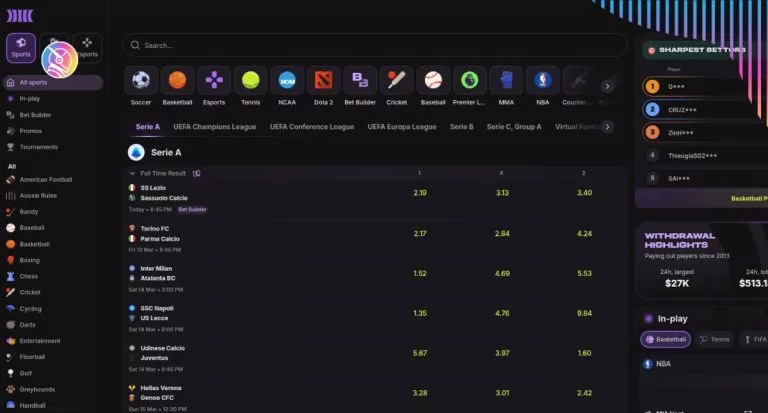Bet Inter Milan win at 1.52
This screenshot has width=768, height=413.
pyautogui.click(x=420, y=273)
